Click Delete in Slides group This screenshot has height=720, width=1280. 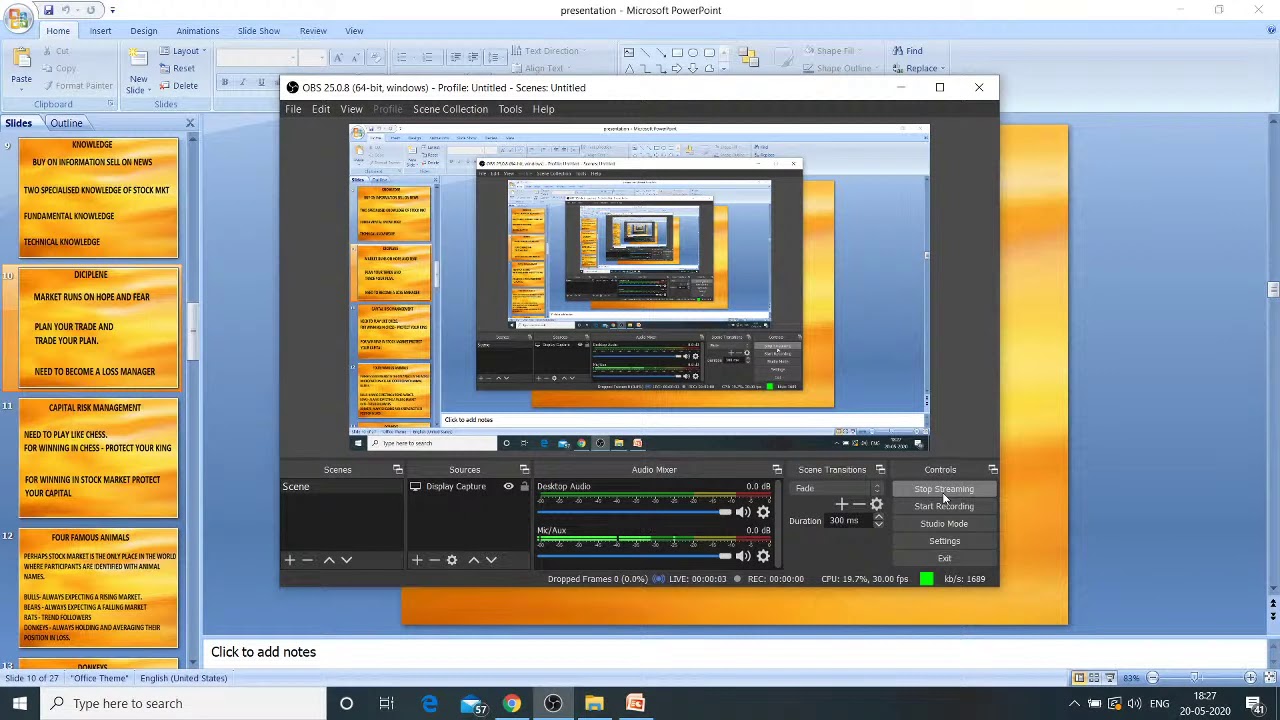[x=177, y=86]
